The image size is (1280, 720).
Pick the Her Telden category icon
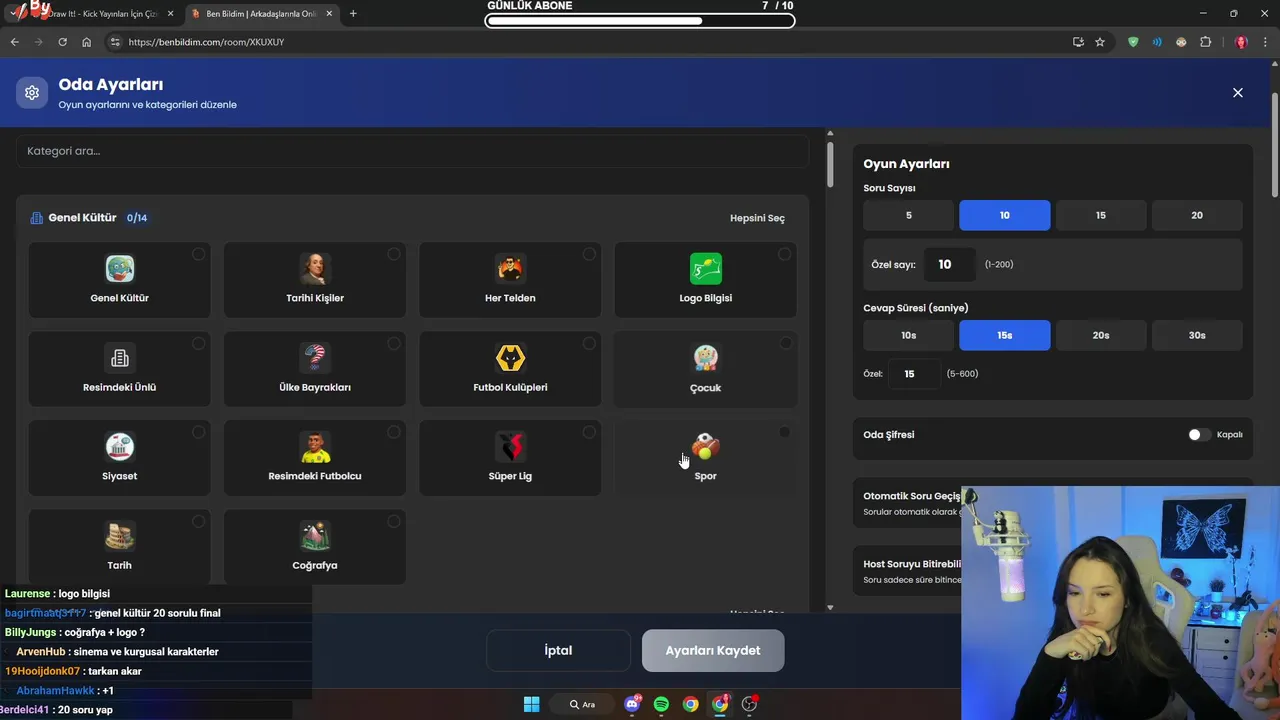[510, 268]
